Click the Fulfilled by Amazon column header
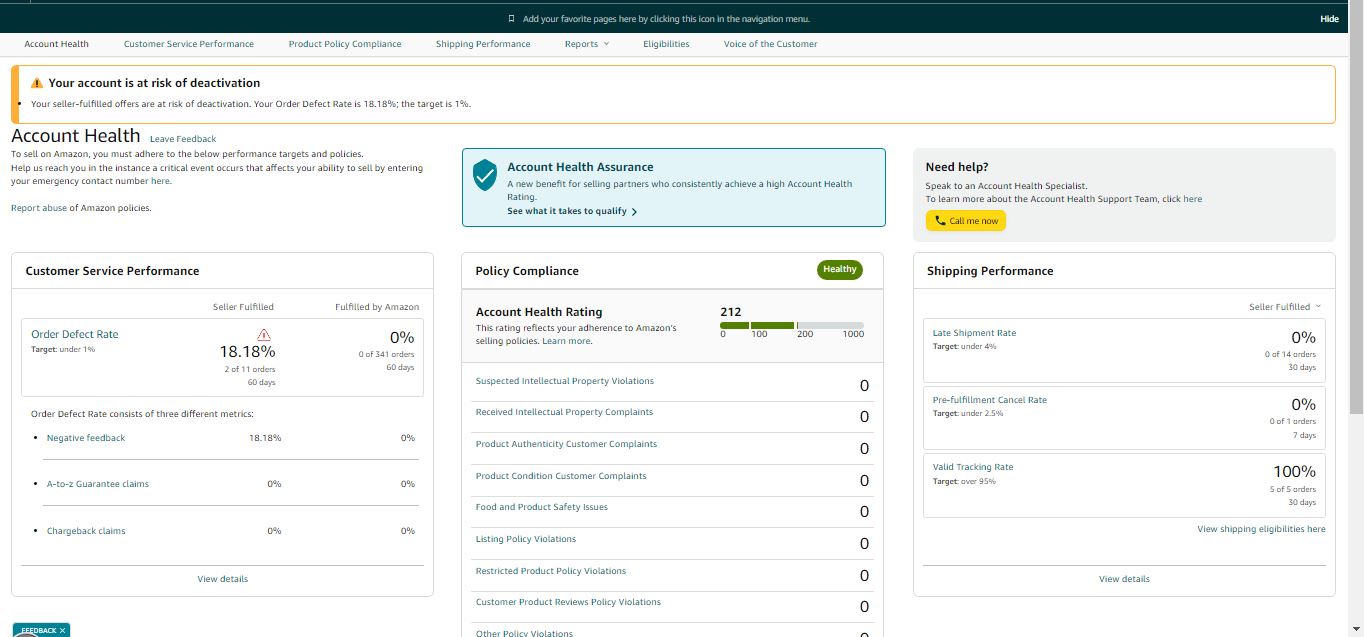Image resolution: width=1364 pixels, height=637 pixels. point(377,307)
